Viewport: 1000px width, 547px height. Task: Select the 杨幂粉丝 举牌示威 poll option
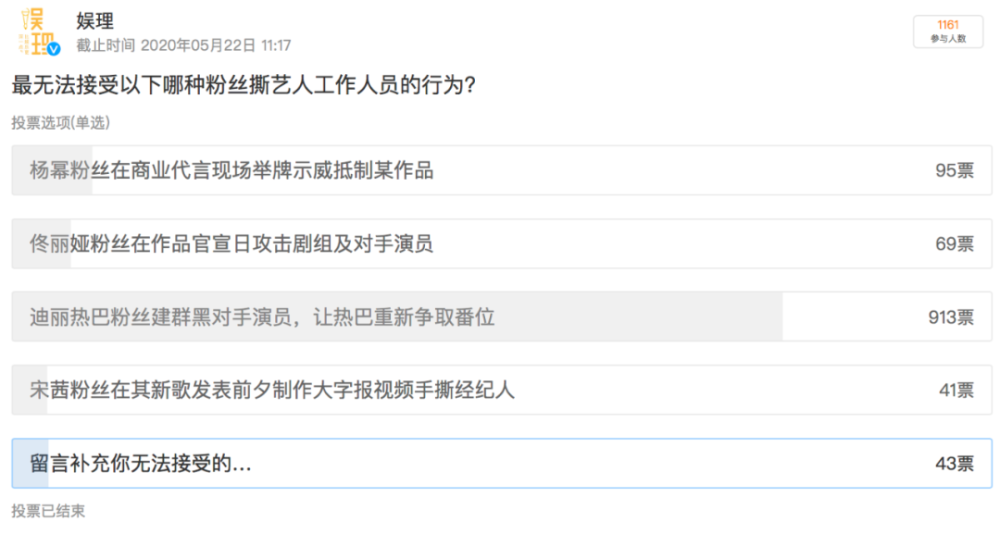pyautogui.click(x=502, y=170)
